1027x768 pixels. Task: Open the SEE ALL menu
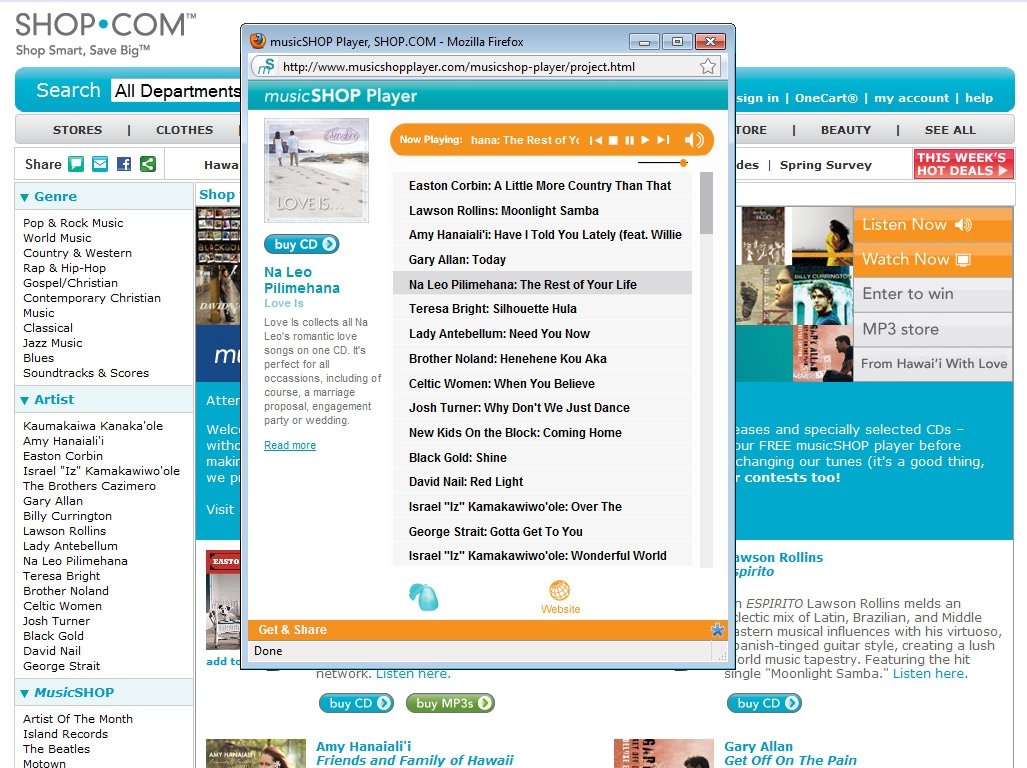[950, 130]
